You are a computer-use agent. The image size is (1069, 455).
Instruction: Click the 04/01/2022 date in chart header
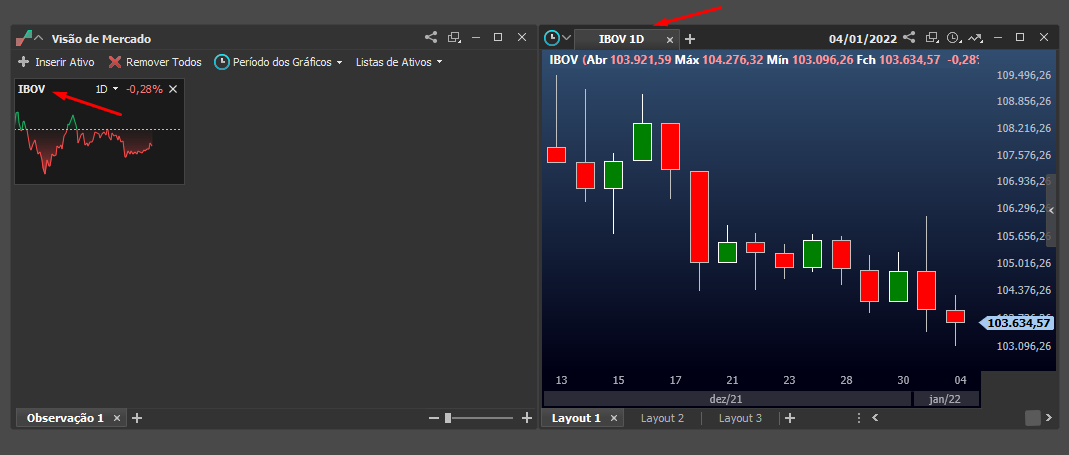pyautogui.click(x=863, y=39)
